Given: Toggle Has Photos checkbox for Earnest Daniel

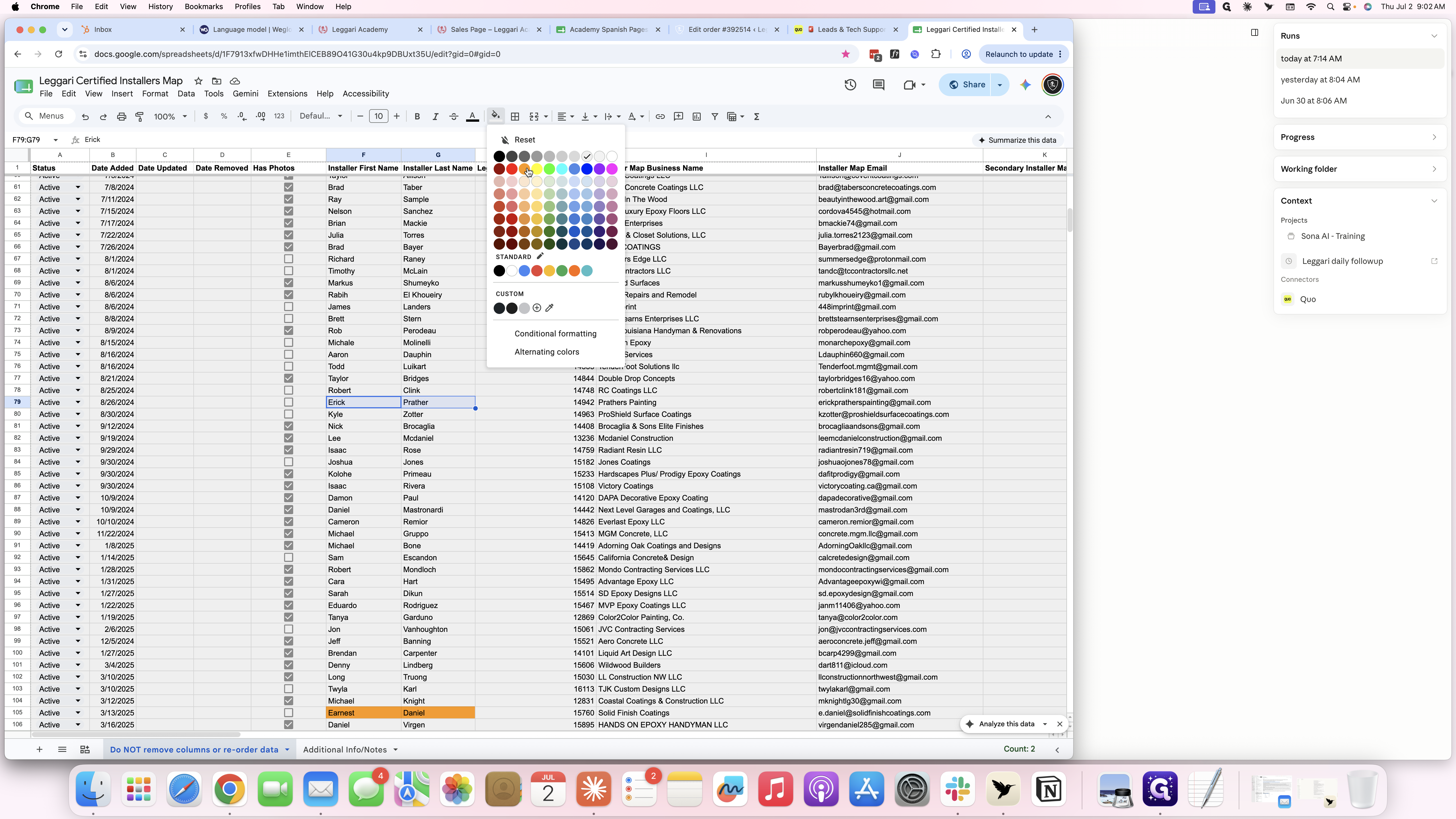Looking at the screenshot, I should pos(288,713).
